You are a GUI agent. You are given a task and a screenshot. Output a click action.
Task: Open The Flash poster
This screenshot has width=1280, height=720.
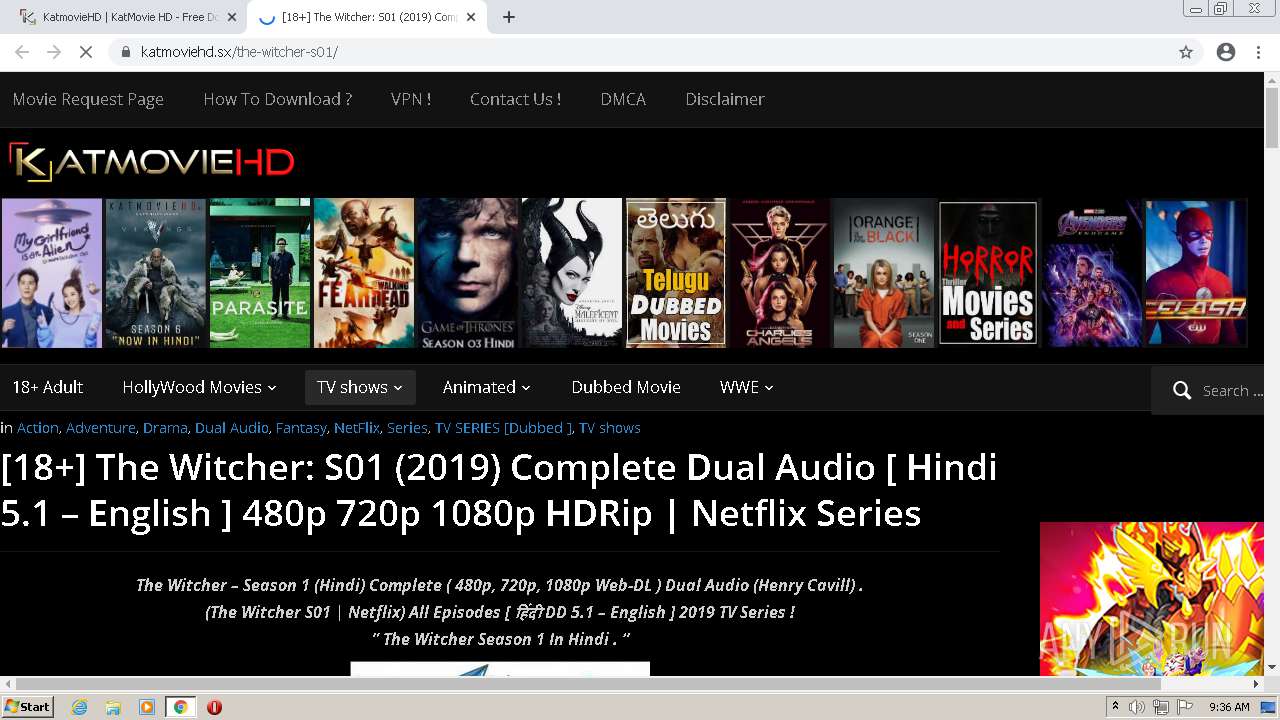coord(1196,273)
